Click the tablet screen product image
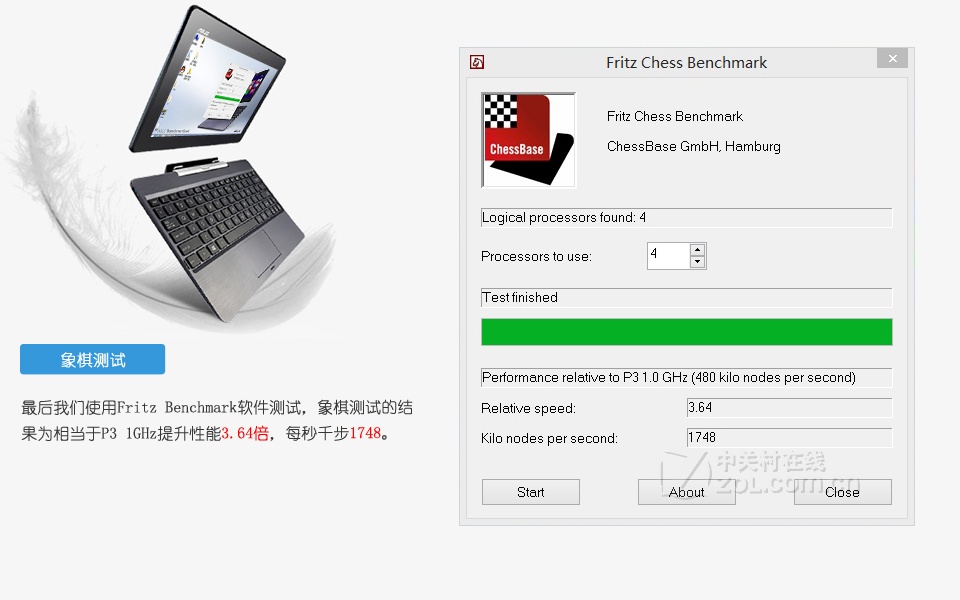Screen dimensions: 960x600 tap(208, 80)
